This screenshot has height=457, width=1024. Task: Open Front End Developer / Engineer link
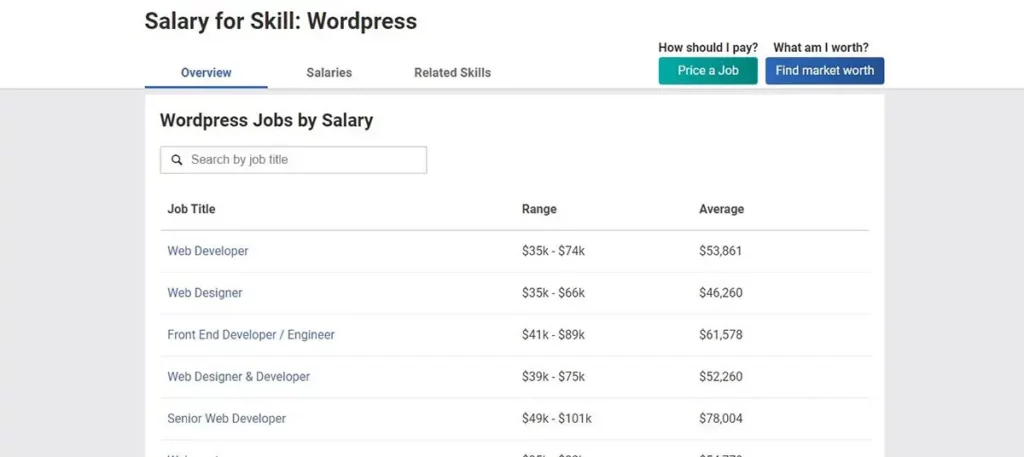pos(251,335)
